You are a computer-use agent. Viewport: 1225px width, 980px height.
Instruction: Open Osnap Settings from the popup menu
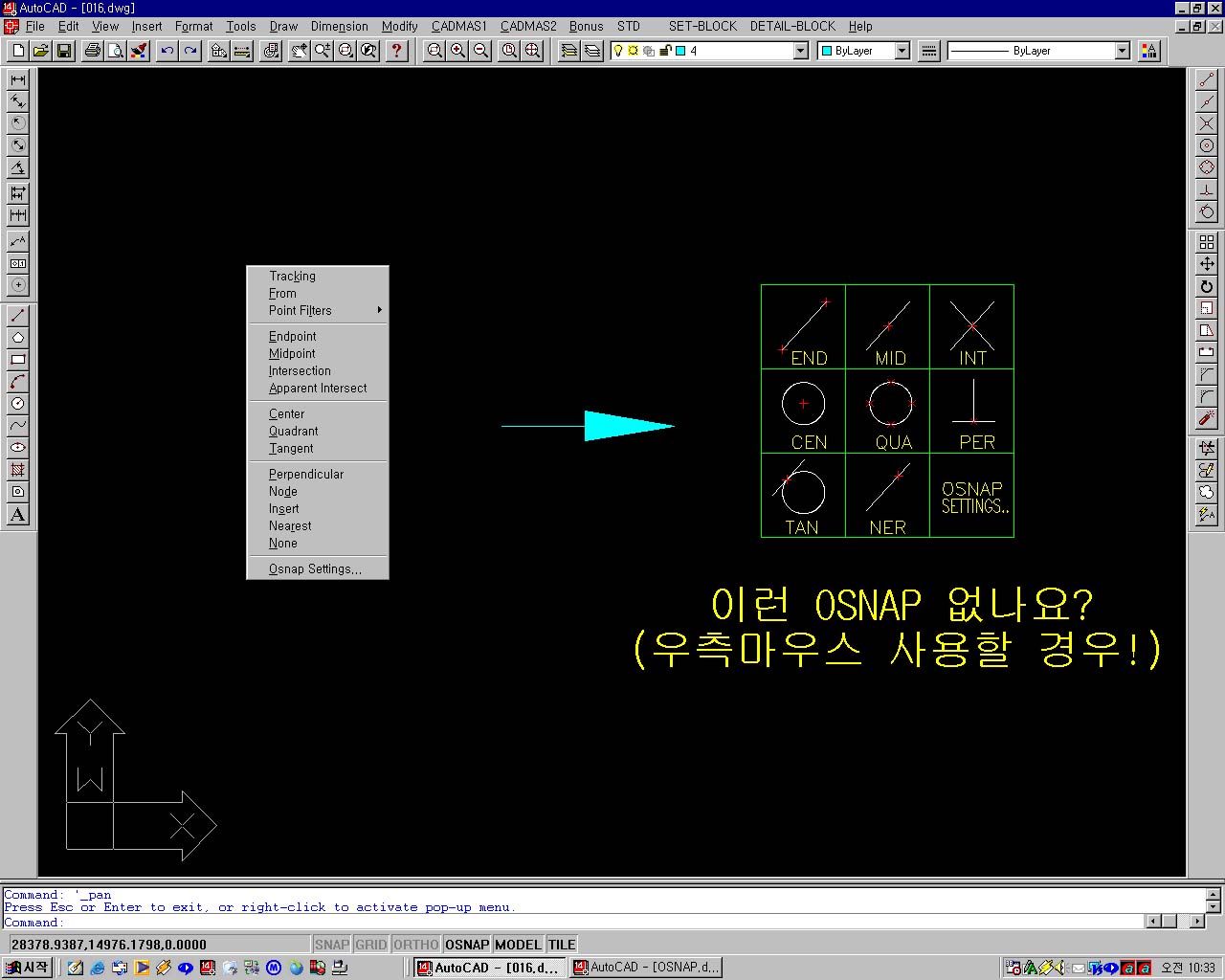[x=315, y=568]
